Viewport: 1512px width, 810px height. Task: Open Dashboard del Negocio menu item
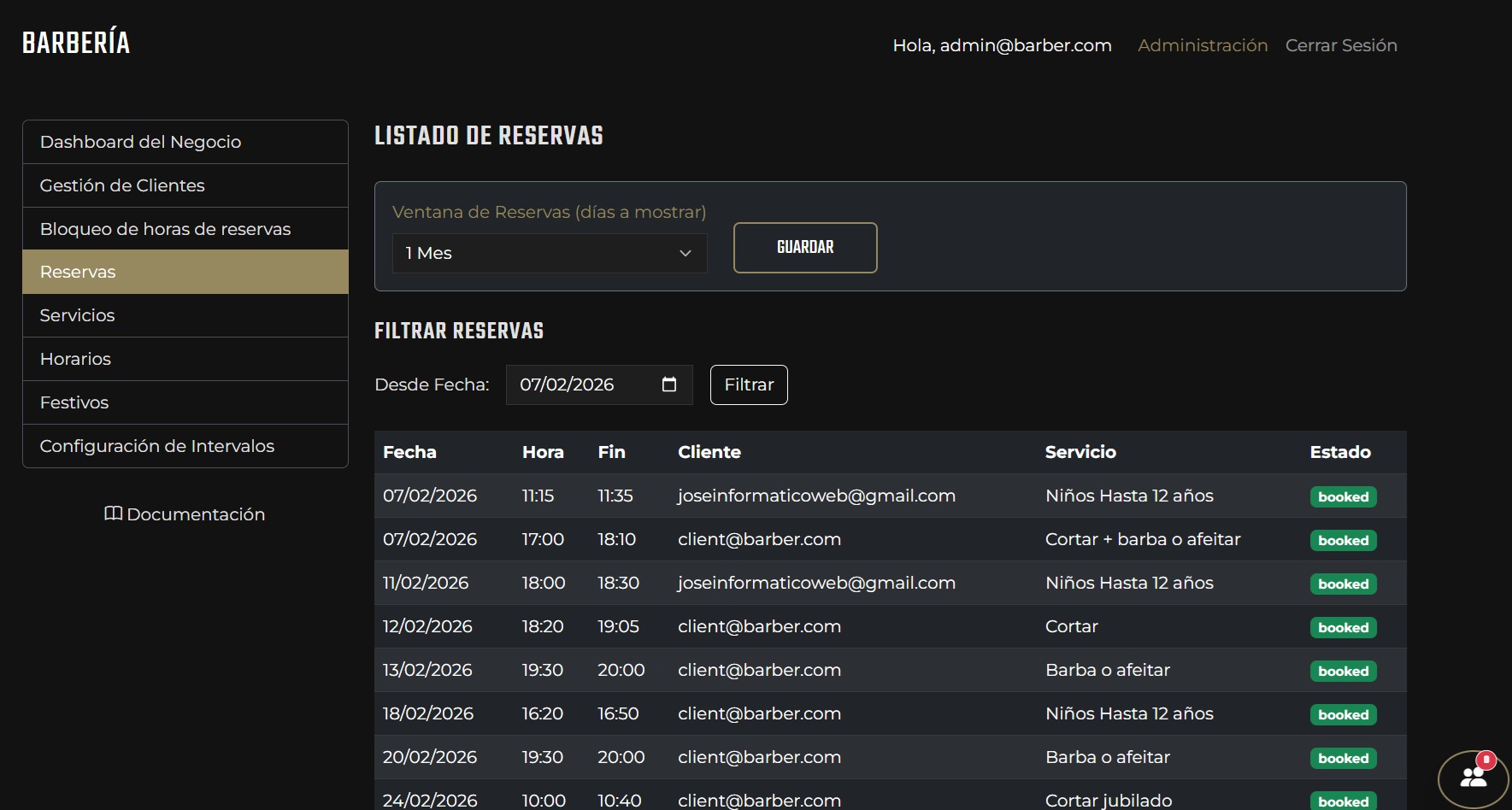[185, 142]
